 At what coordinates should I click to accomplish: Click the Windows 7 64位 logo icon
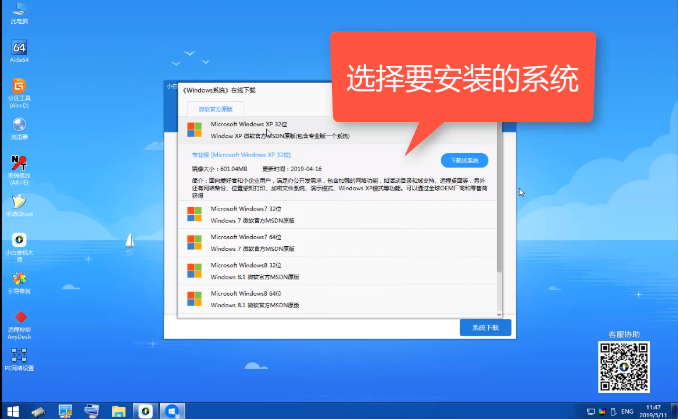point(194,241)
